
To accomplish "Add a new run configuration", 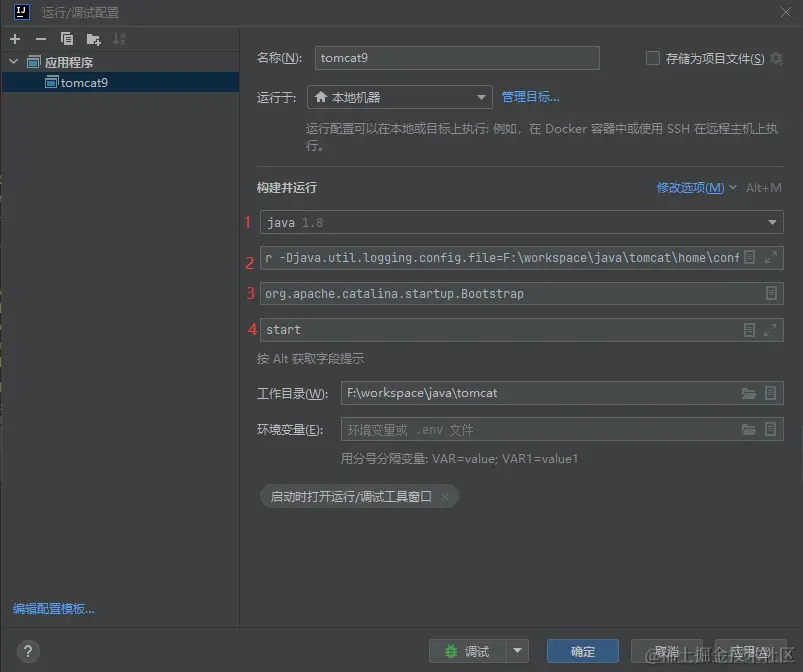I will click(15, 39).
